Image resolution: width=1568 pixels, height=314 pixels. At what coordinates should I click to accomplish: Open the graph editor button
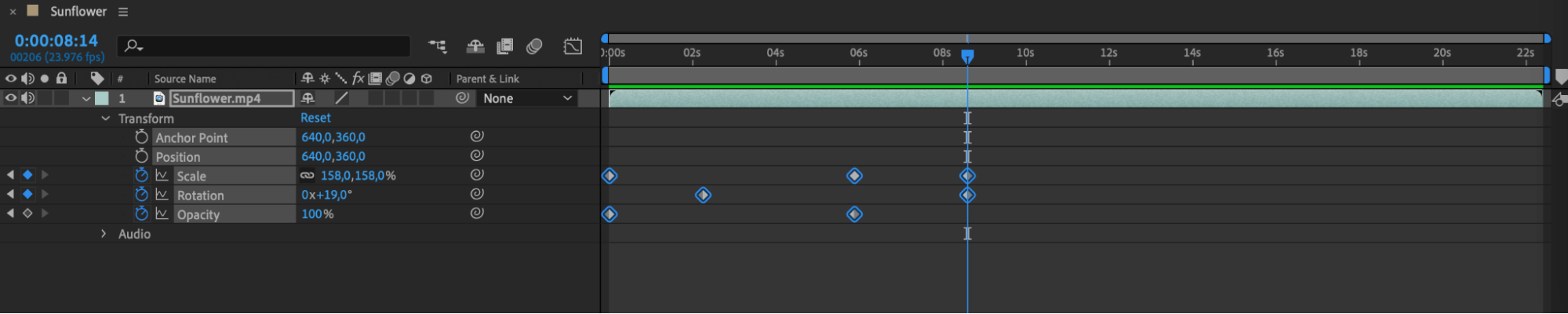pyautogui.click(x=573, y=46)
